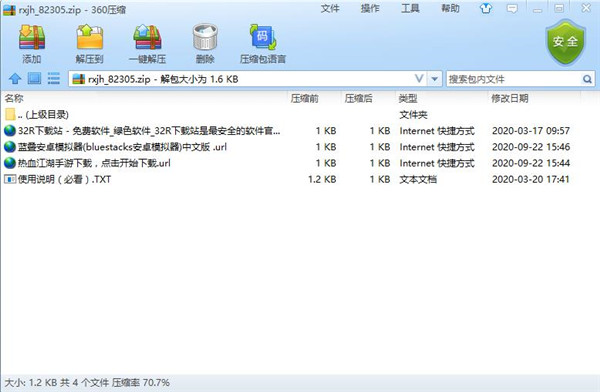Sort by the 压缩前 column header
The height and width of the screenshot is (392, 600).
click(x=304, y=98)
